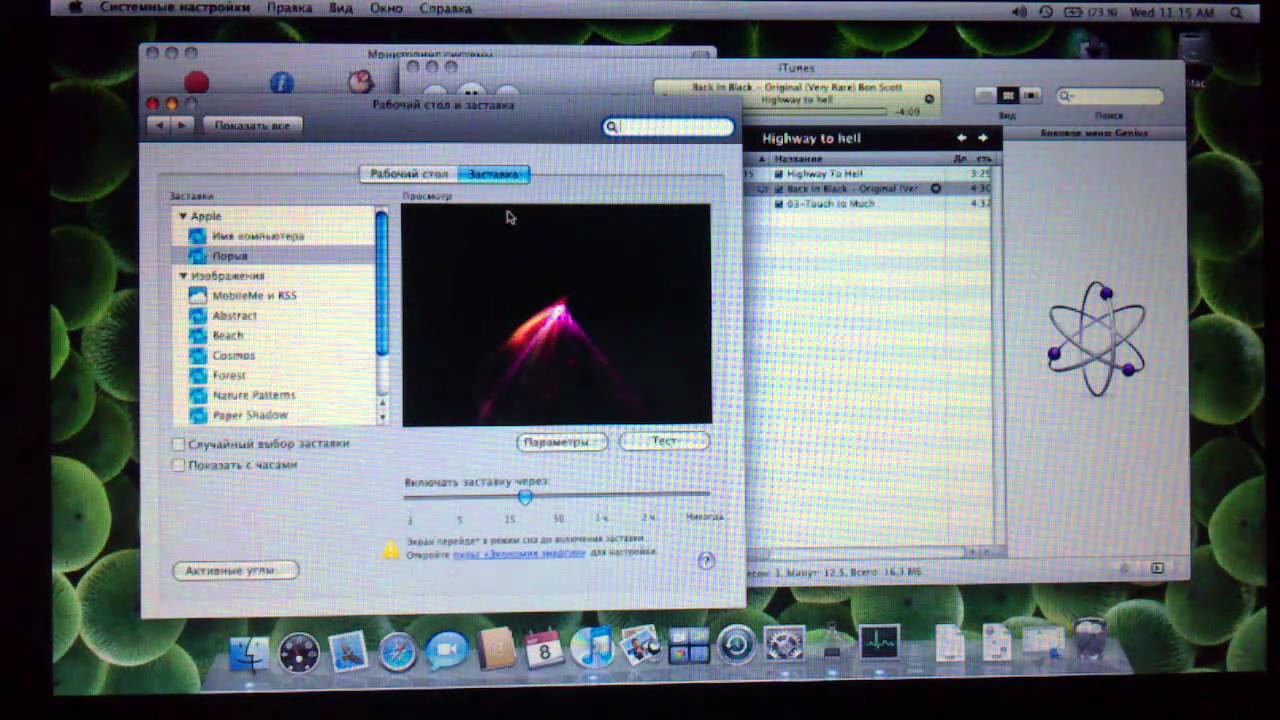
Task: Select the Заставка tab
Action: (494, 174)
